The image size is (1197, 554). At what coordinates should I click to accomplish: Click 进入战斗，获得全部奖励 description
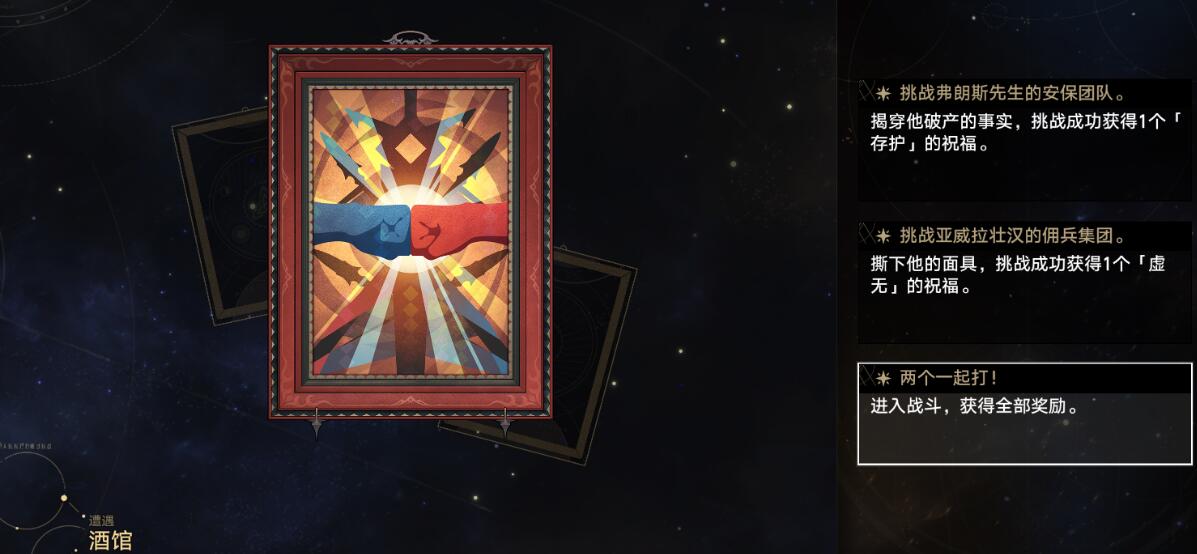[x=974, y=407]
